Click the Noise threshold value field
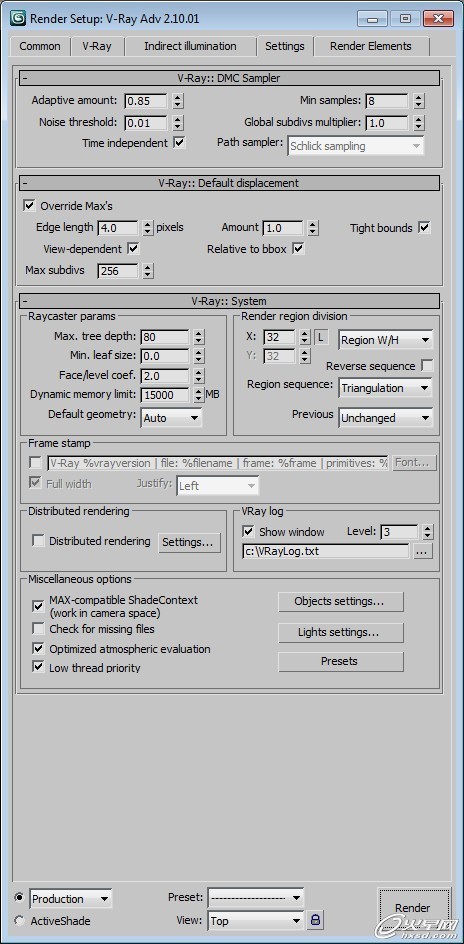The image size is (464, 944). tap(146, 123)
